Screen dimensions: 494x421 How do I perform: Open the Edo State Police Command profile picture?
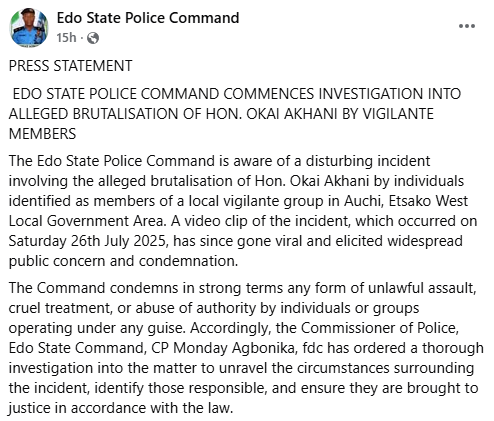click(29, 27)
